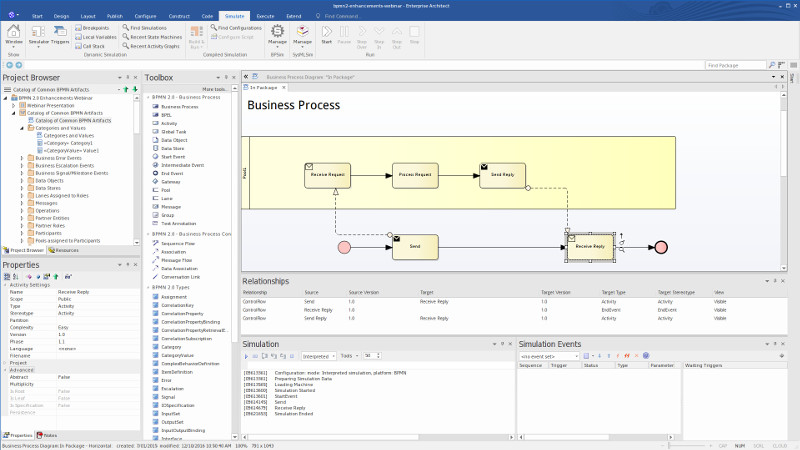Open Find Simulations in the ribbon

[147, 28]
